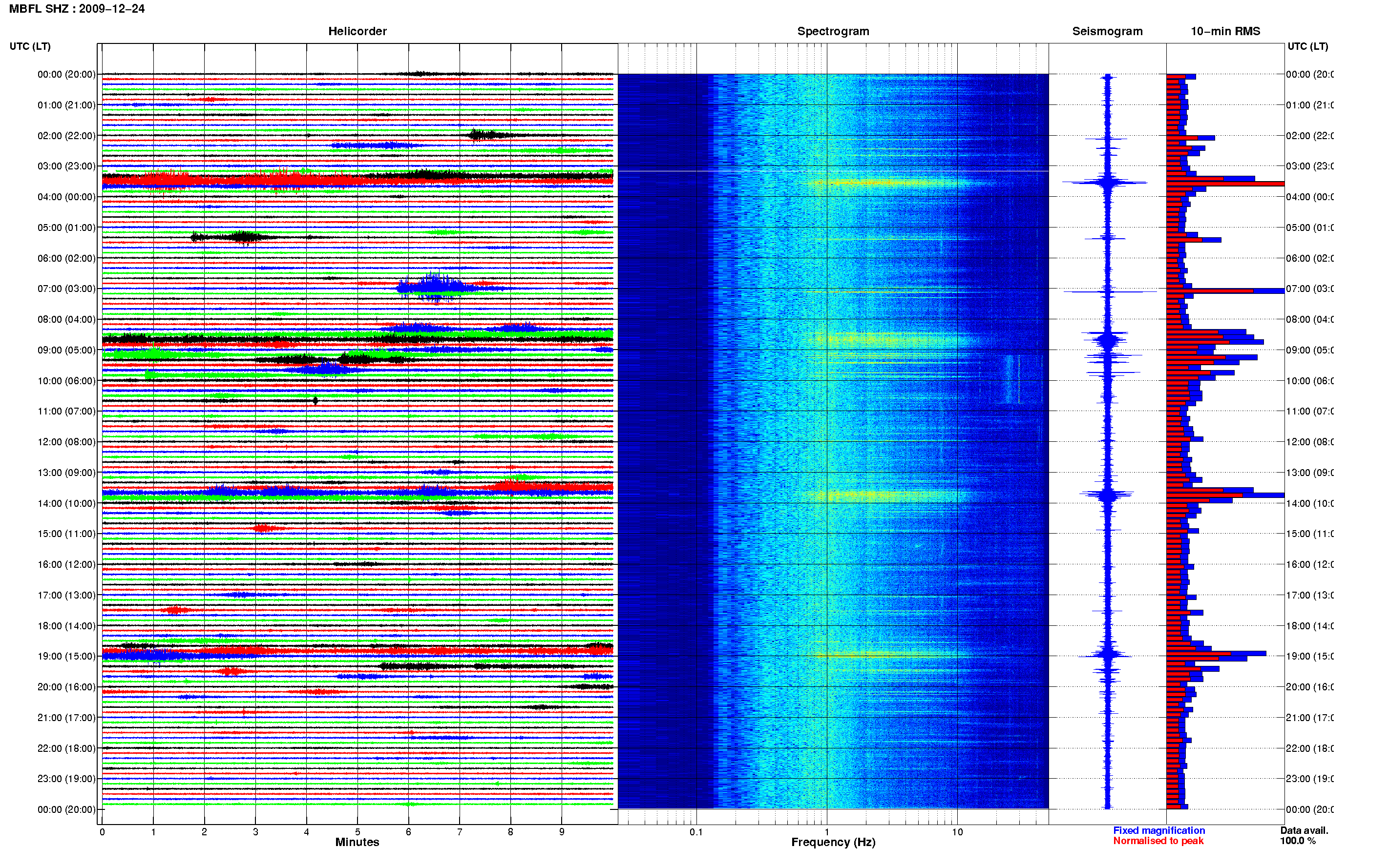Click the left '05:00 (01:00)' time label
Image resolution: width=1389 pixels, height=868 pixels.
[x=66, y=227]
